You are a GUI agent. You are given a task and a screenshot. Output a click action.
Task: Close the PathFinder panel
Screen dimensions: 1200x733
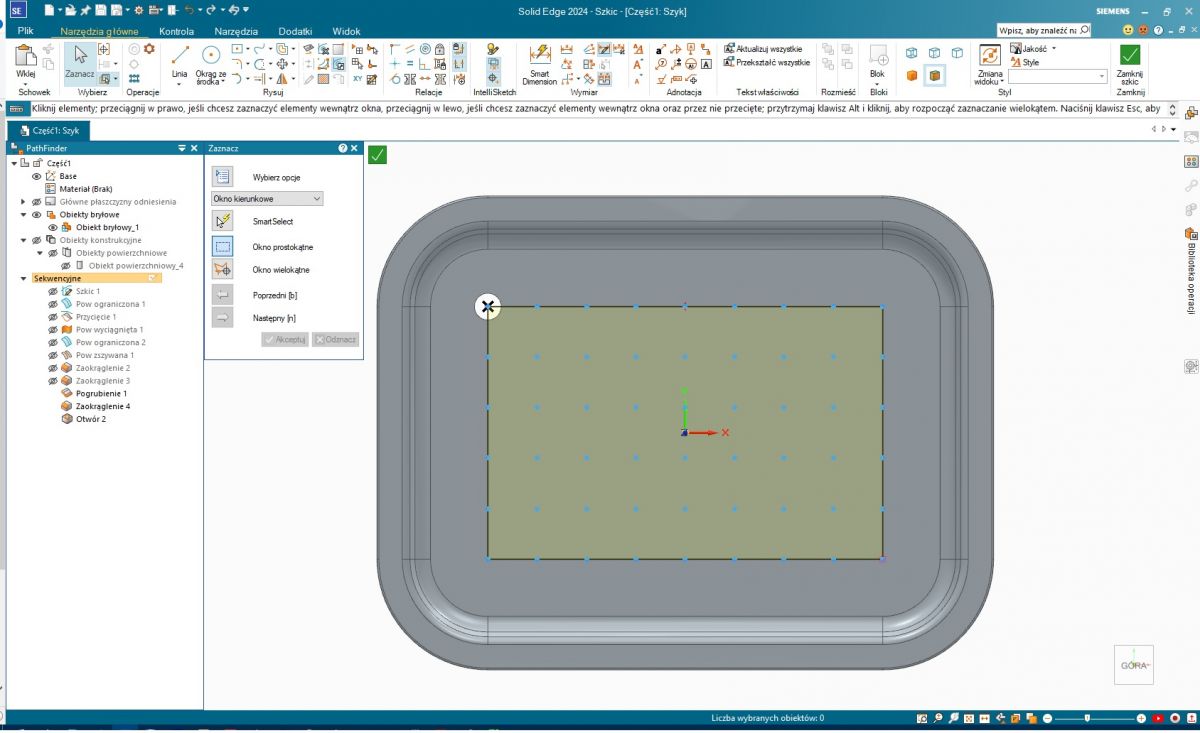[195, 148]
